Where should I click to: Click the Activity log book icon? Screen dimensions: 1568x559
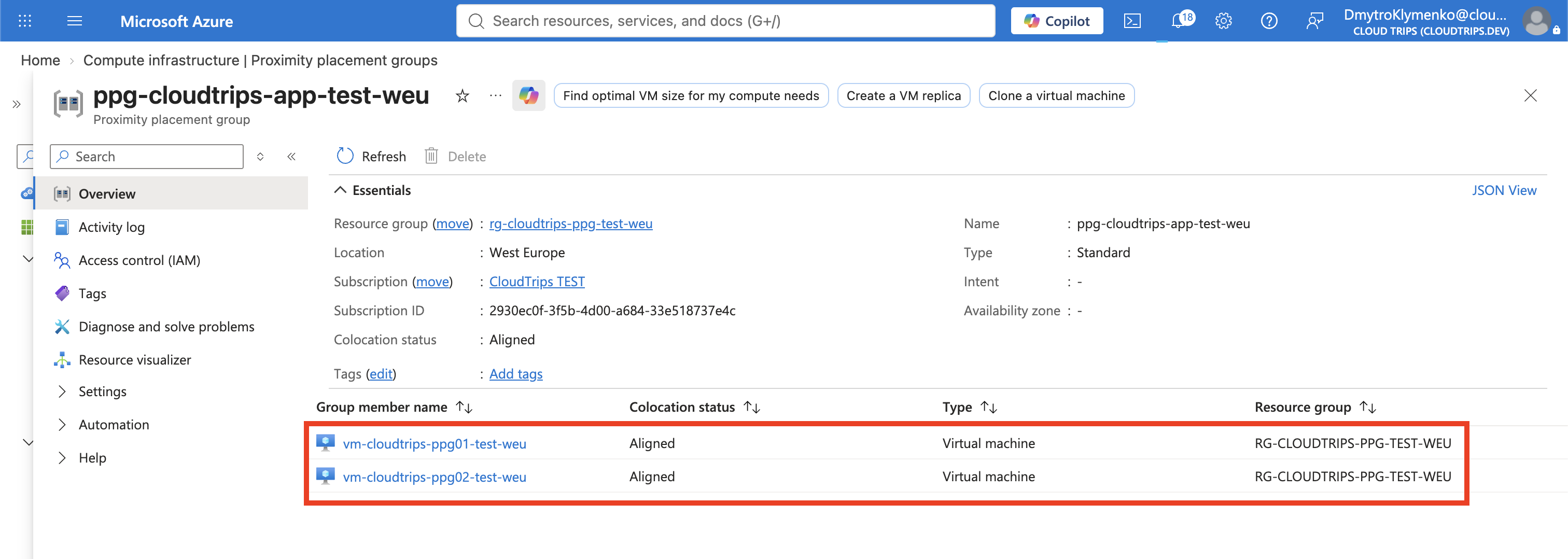tap(62, 227)
